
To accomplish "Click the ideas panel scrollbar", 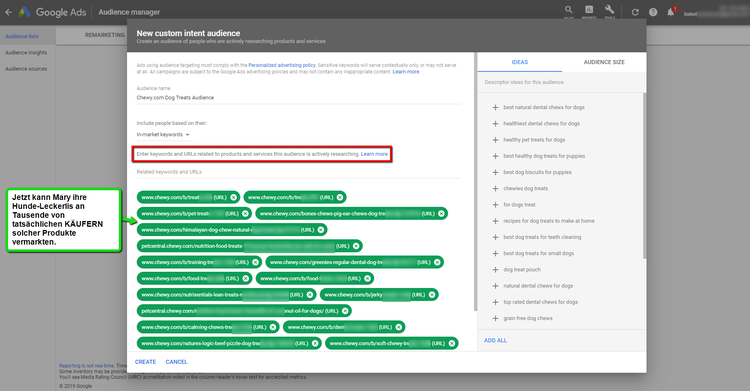I will 644,175.
